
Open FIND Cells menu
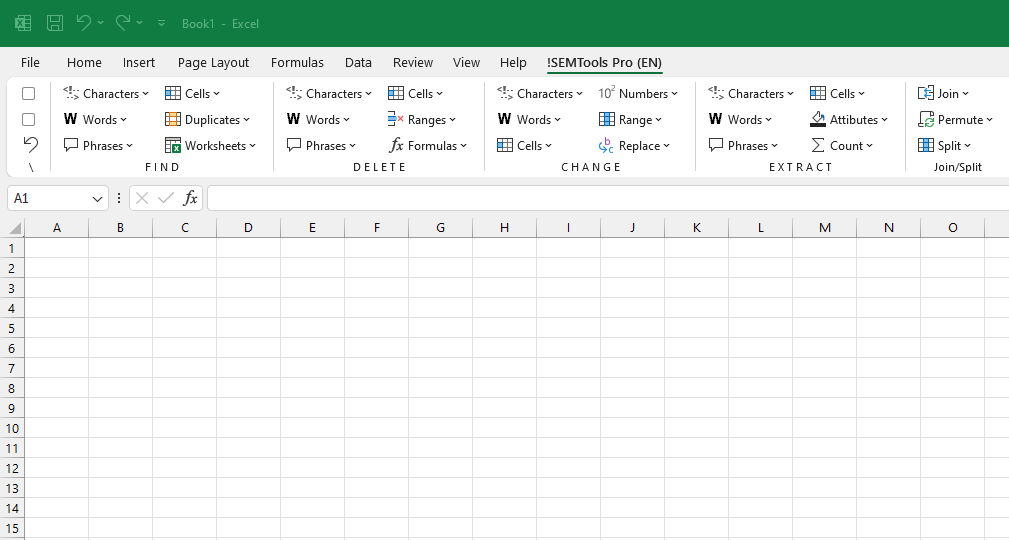pyautogui.click(x=192, y=93)
